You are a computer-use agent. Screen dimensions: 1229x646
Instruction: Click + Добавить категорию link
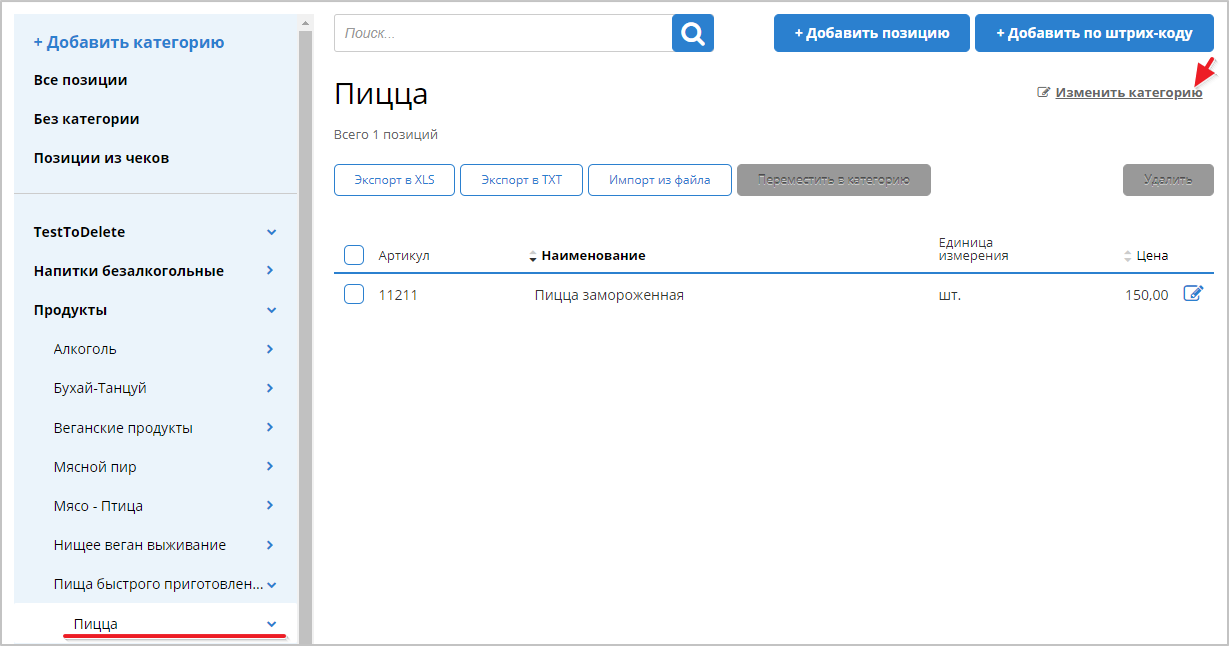128,42
